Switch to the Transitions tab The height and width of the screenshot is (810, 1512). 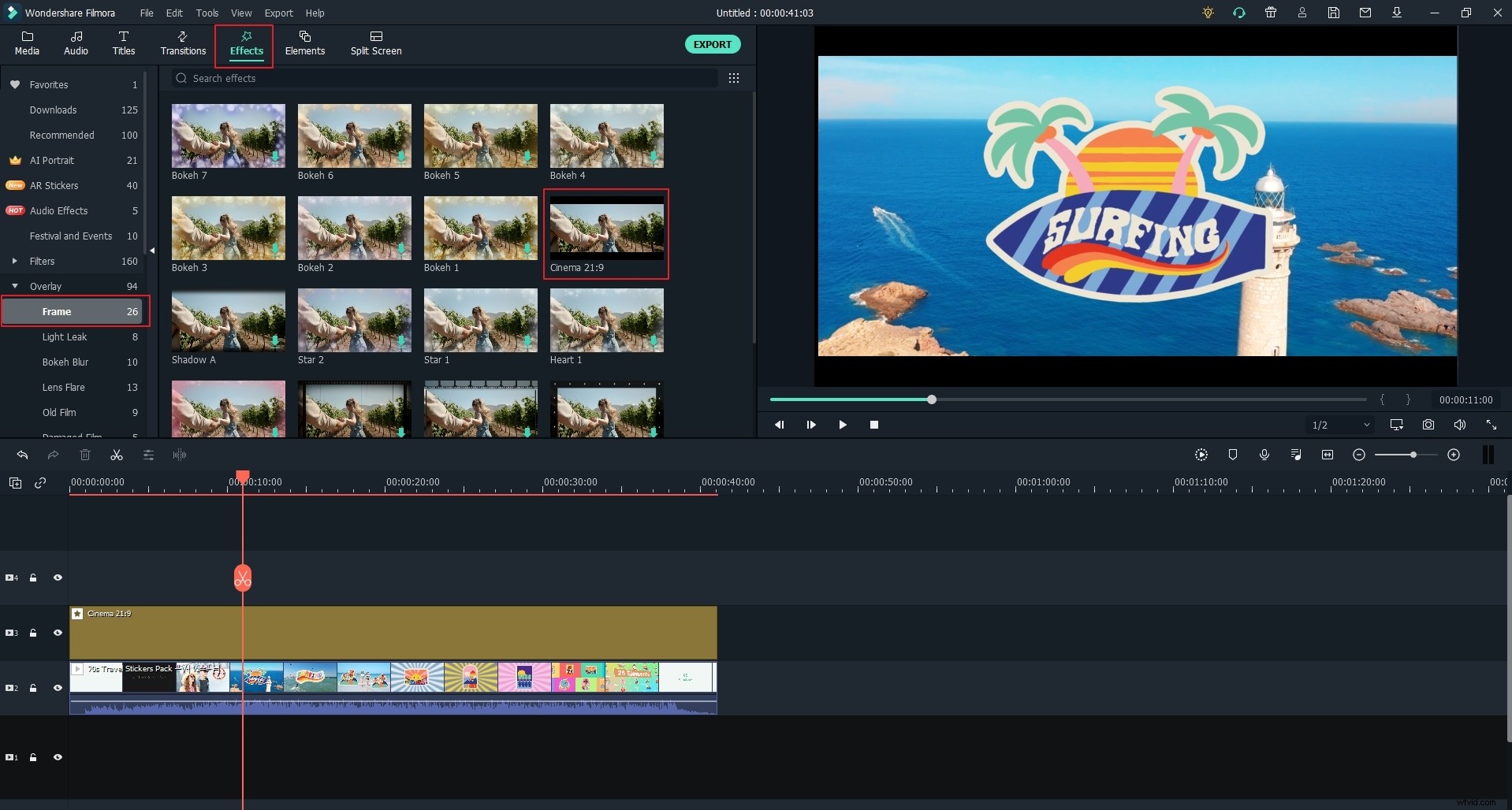click(182, 43)
